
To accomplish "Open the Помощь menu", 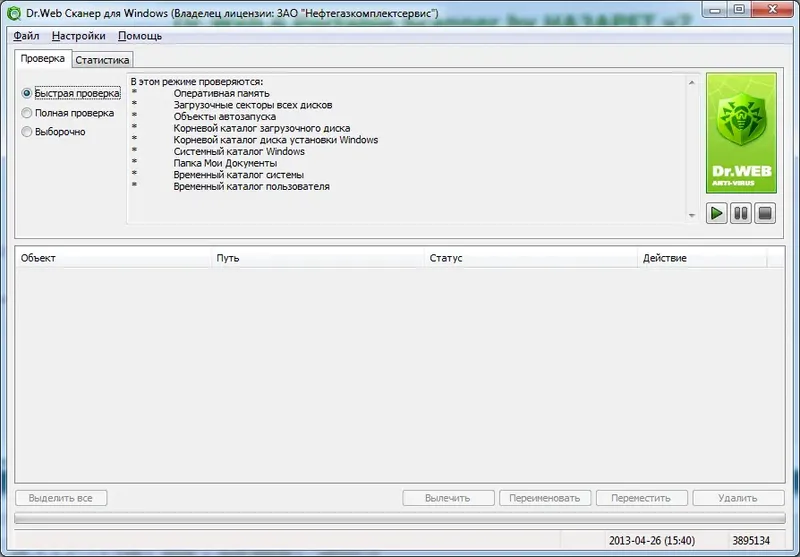I will click(140, 36).
